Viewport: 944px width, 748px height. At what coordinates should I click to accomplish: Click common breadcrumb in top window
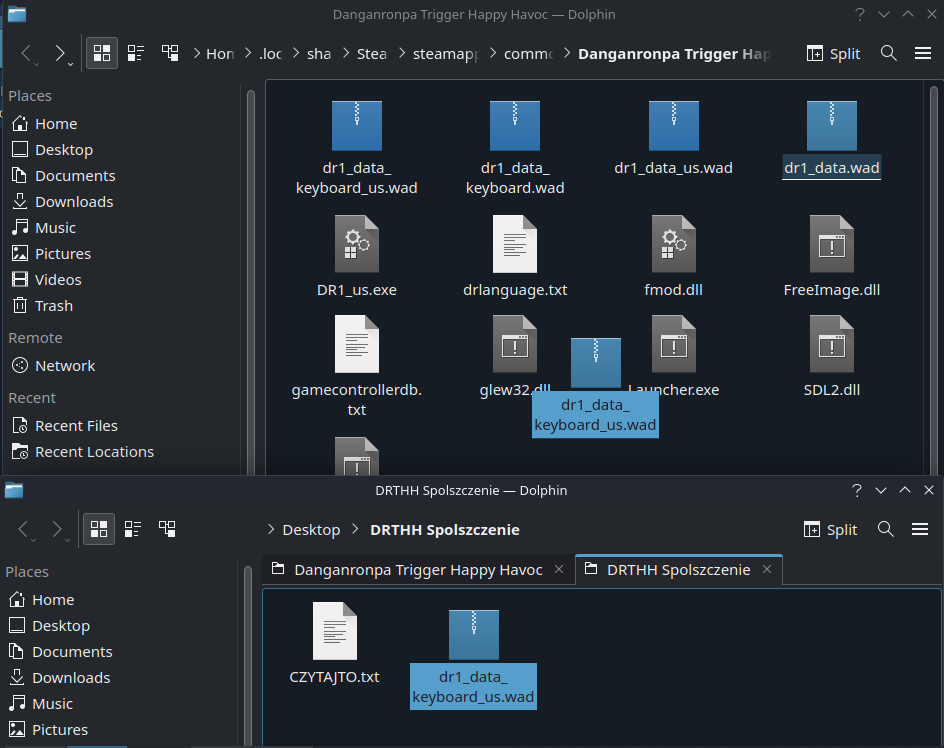point(528,54)
